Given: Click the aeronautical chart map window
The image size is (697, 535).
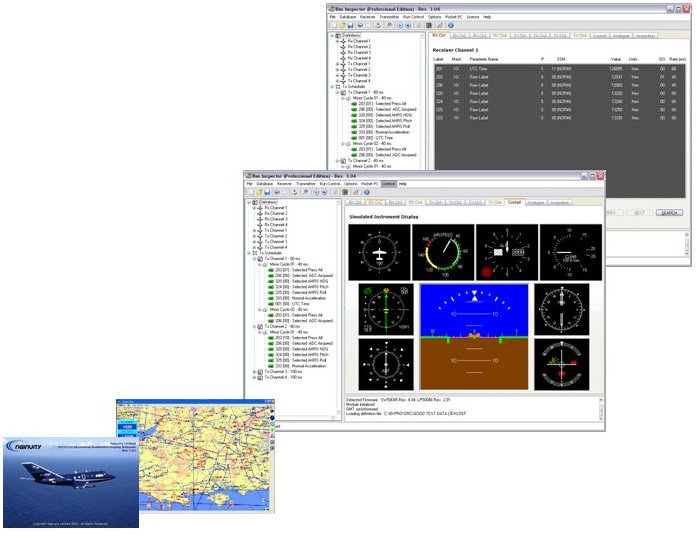Looking at the screenshot, I should 196,456.
